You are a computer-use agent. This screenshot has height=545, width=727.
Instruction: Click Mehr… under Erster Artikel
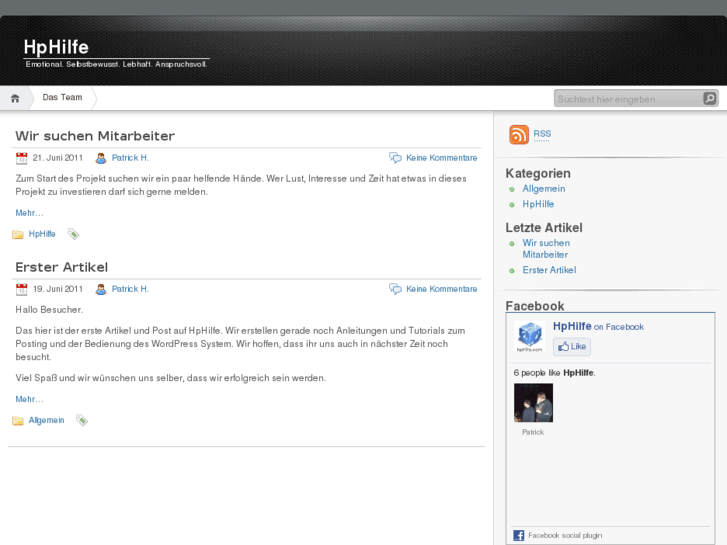(29, 399)
